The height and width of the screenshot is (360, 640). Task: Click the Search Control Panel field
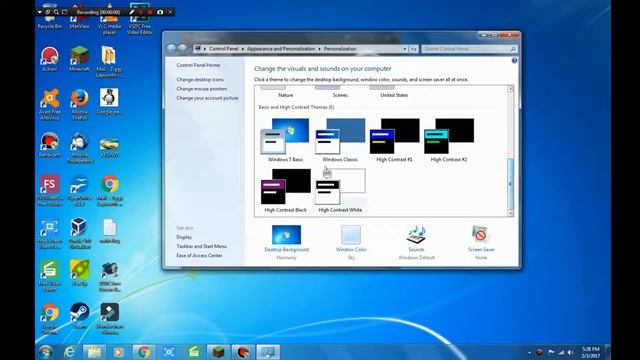click(469, 49)
